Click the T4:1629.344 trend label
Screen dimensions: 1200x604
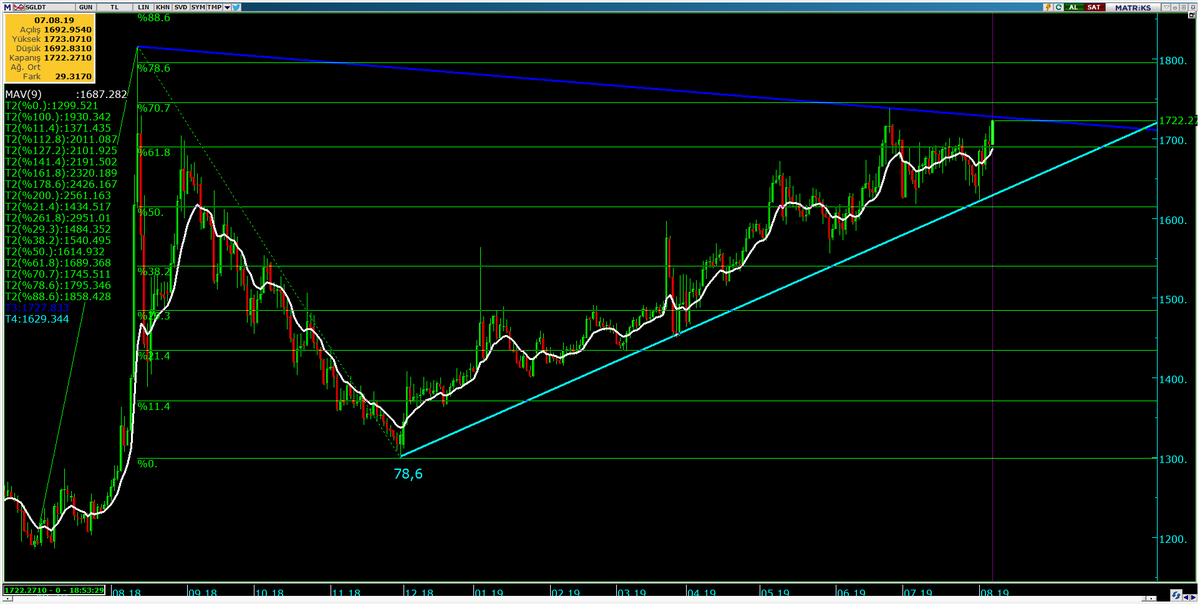pos(36,318)
